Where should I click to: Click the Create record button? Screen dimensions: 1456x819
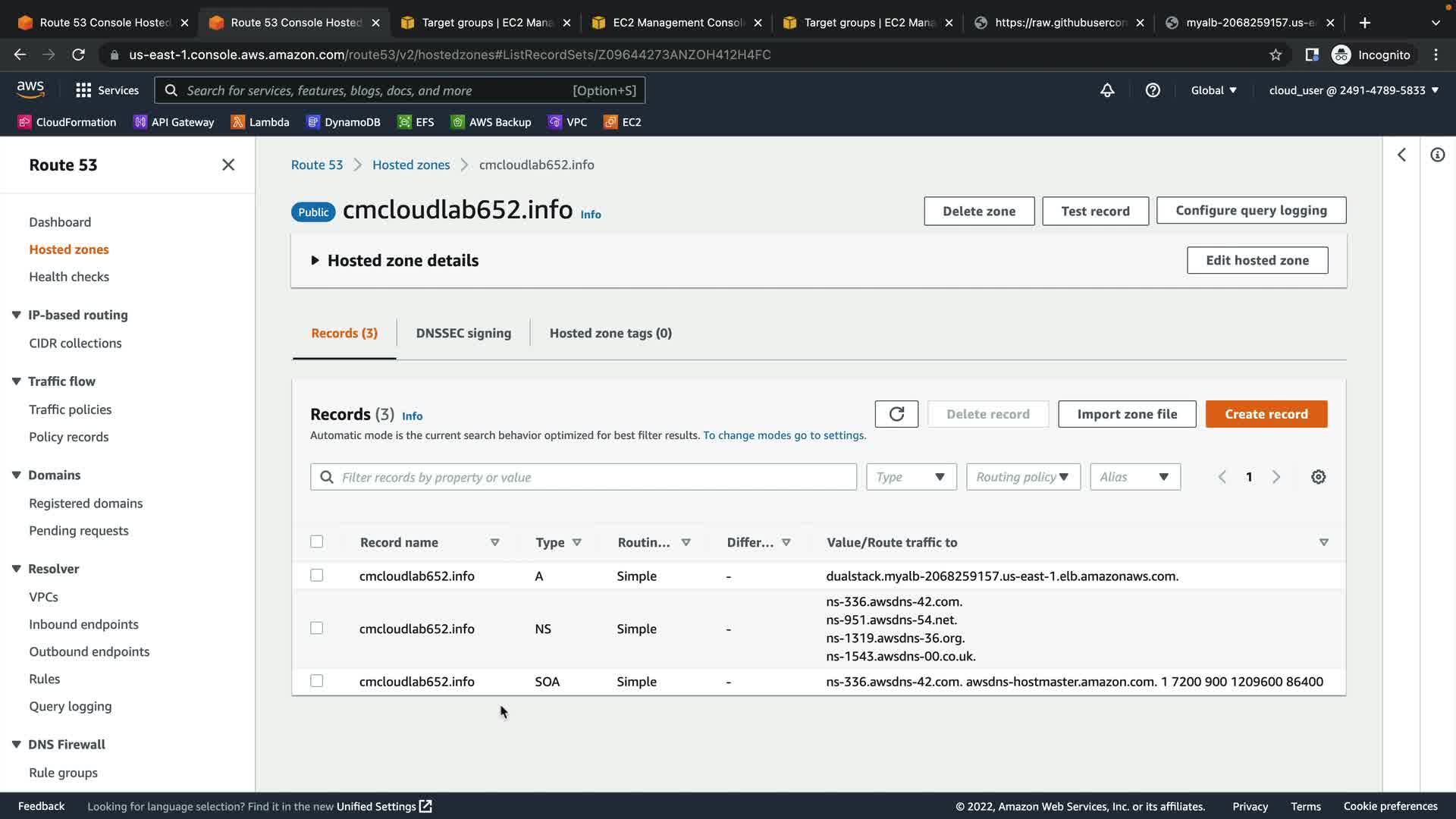click(1266, 414)
